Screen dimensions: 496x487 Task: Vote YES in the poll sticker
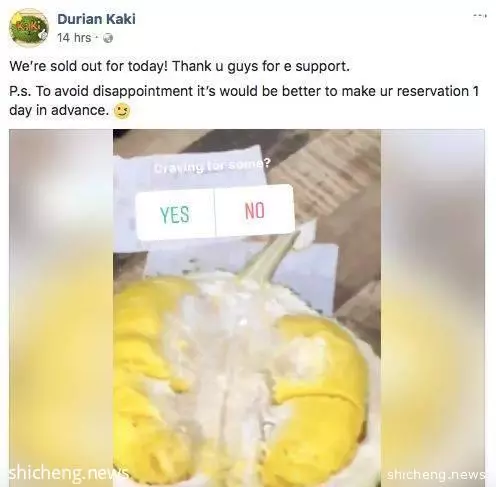coord(175,214)
